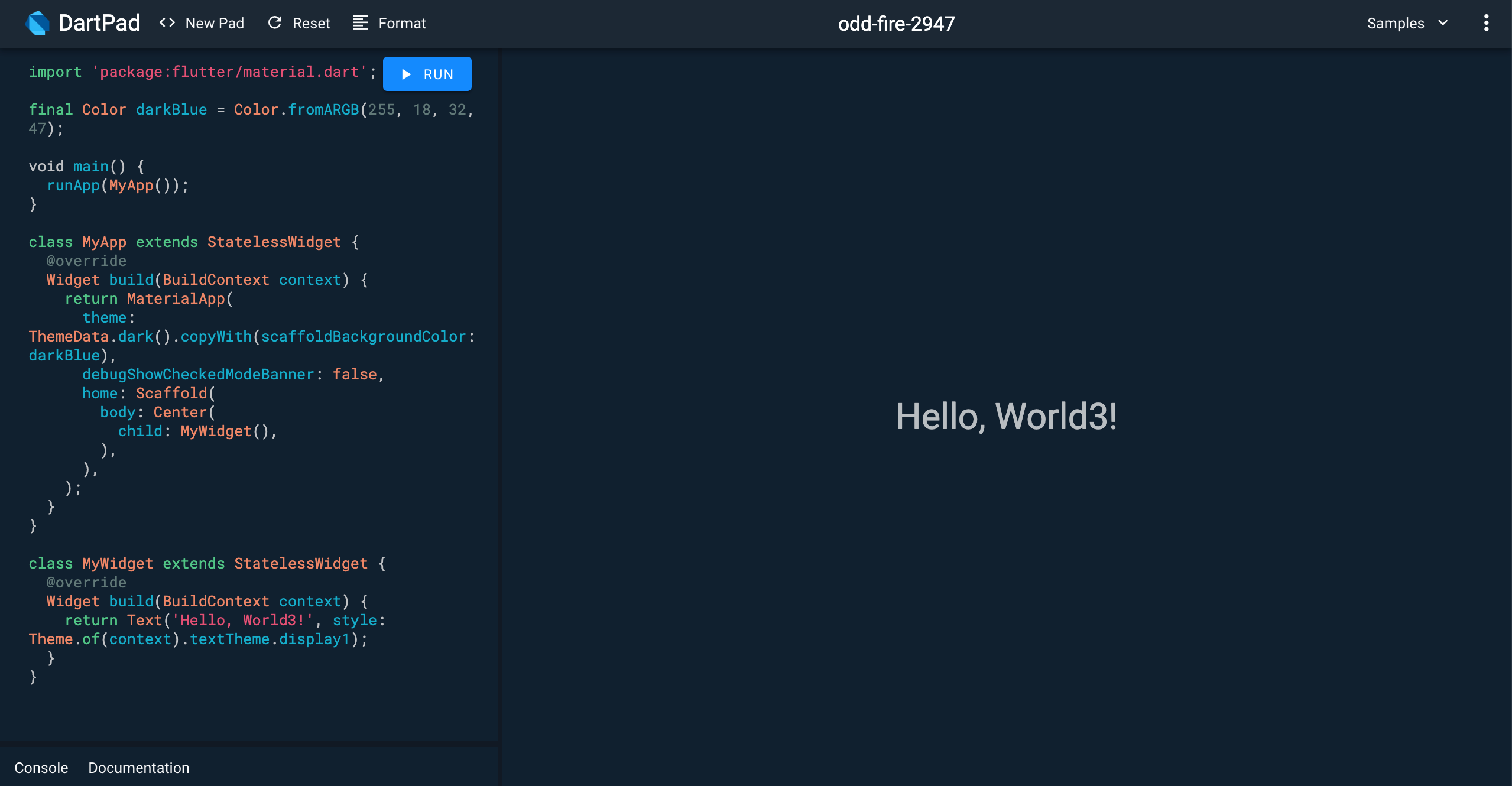1512x786 pixels.
Task: Select the New Pad code brackets icon
Action: pos(167,23)
